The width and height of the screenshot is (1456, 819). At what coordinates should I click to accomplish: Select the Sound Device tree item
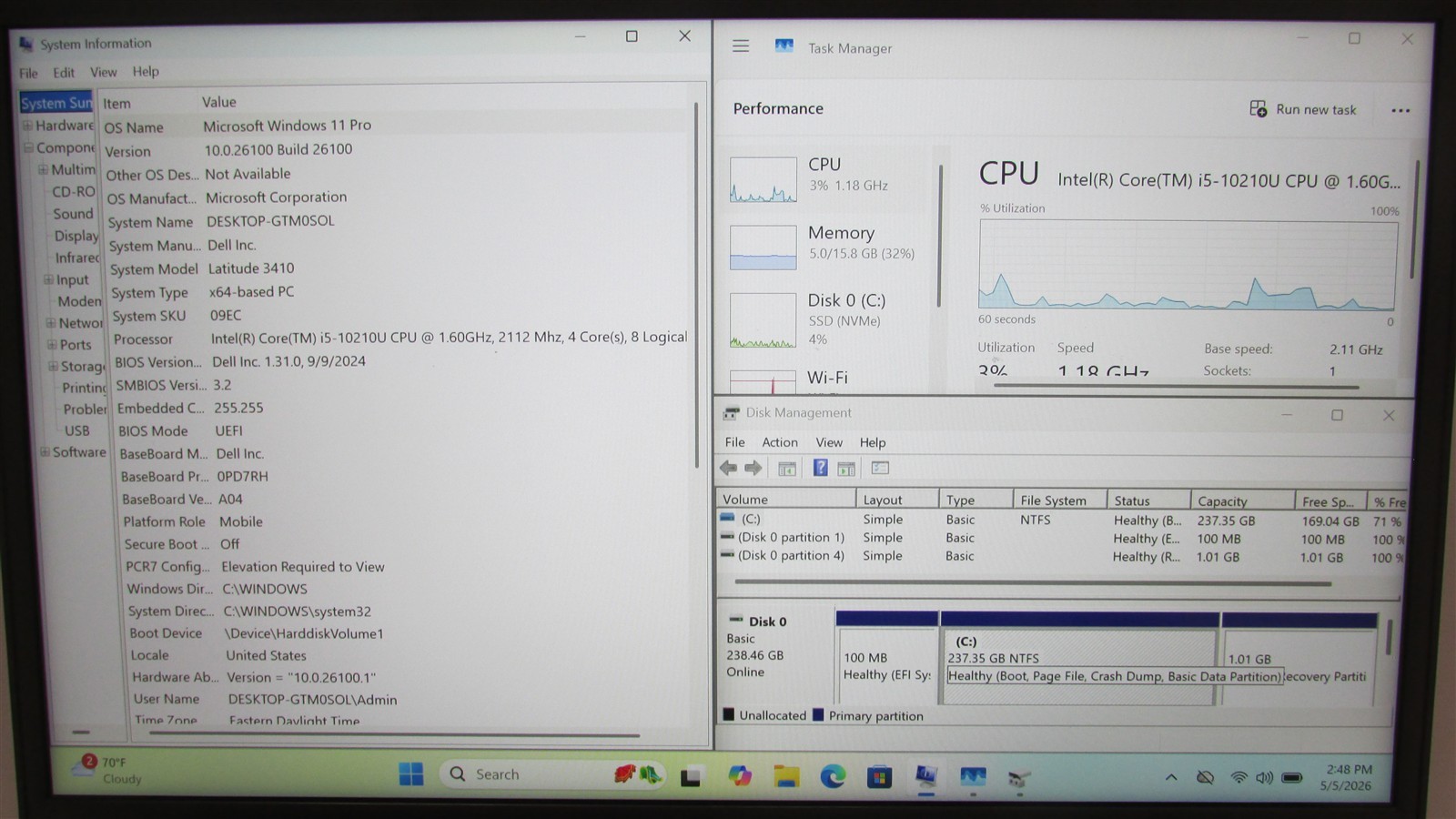[73, 214]
